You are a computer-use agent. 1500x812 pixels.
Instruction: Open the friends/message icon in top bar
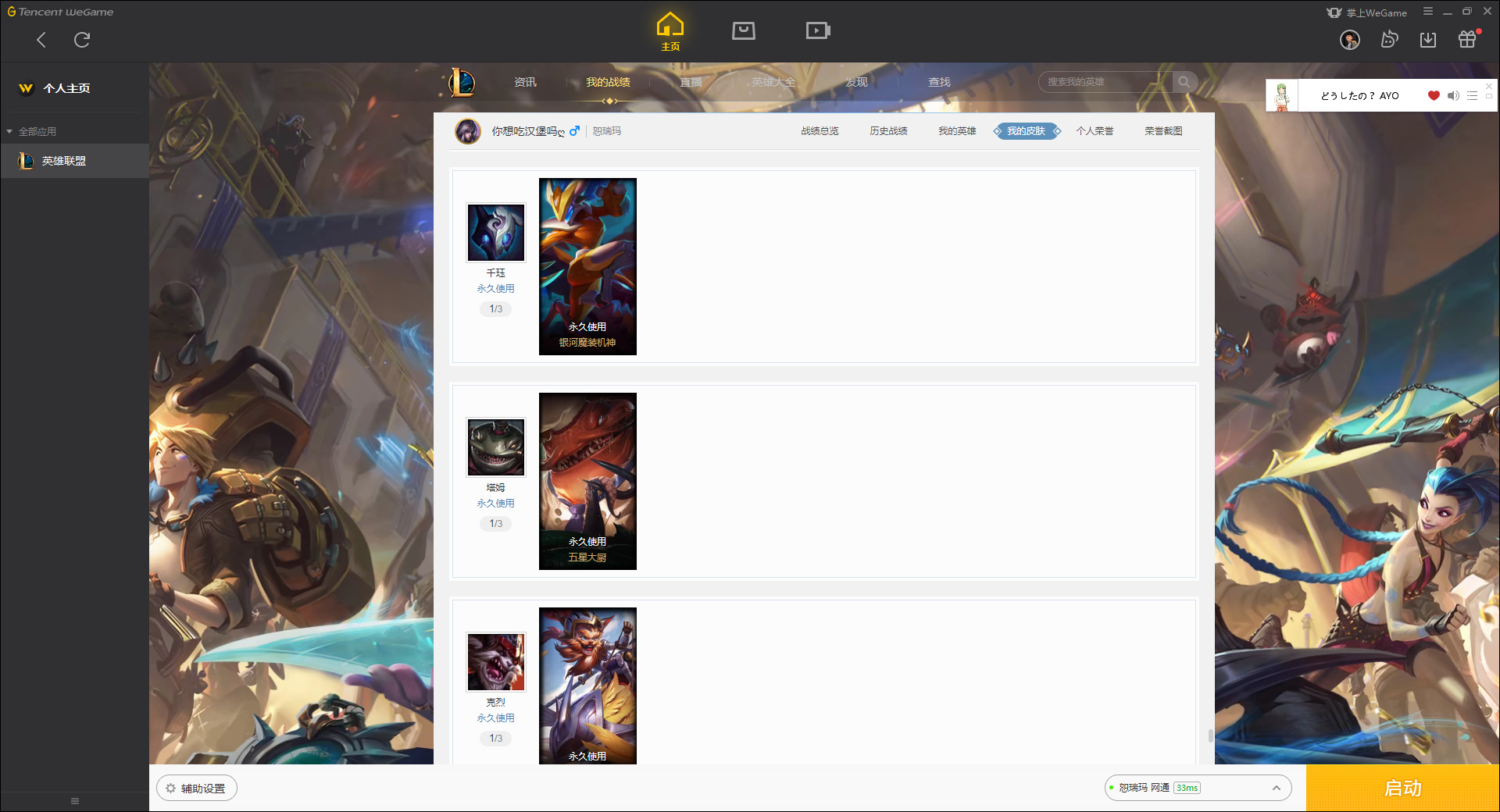[x=1389, y=39]
